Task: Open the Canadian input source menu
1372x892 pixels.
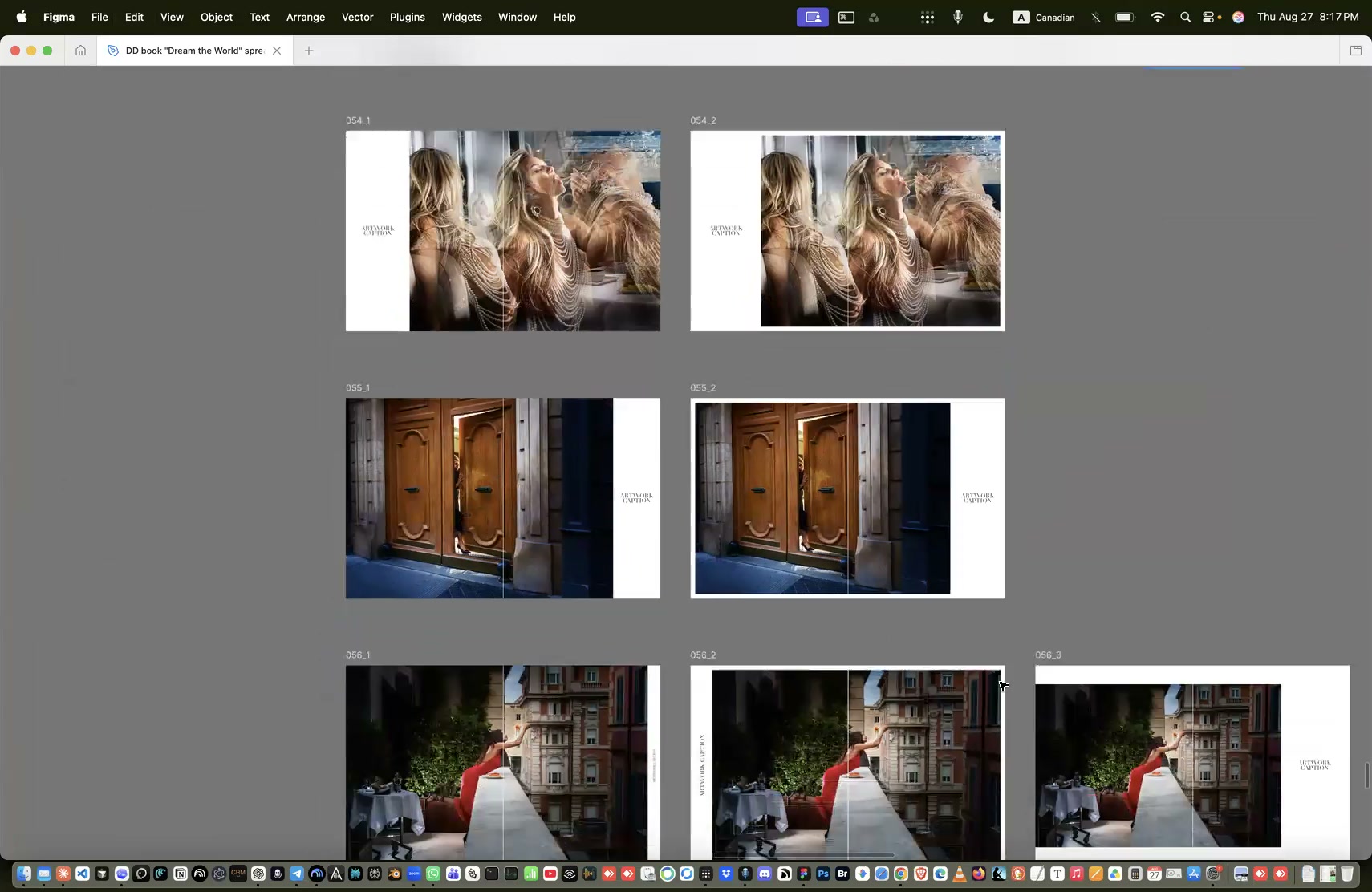Action: 1044,17
